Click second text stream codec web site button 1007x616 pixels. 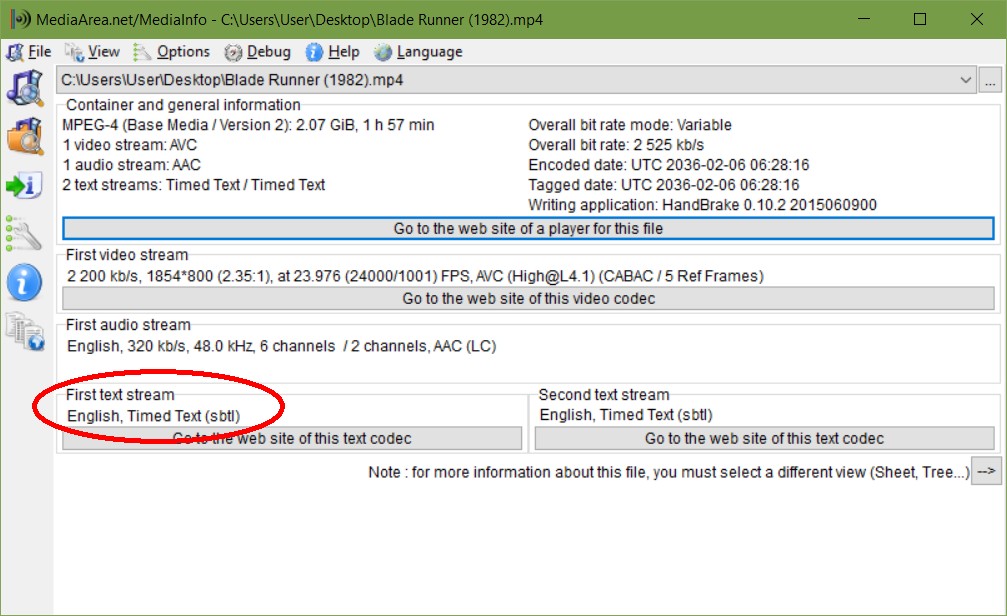pos(764,439)
